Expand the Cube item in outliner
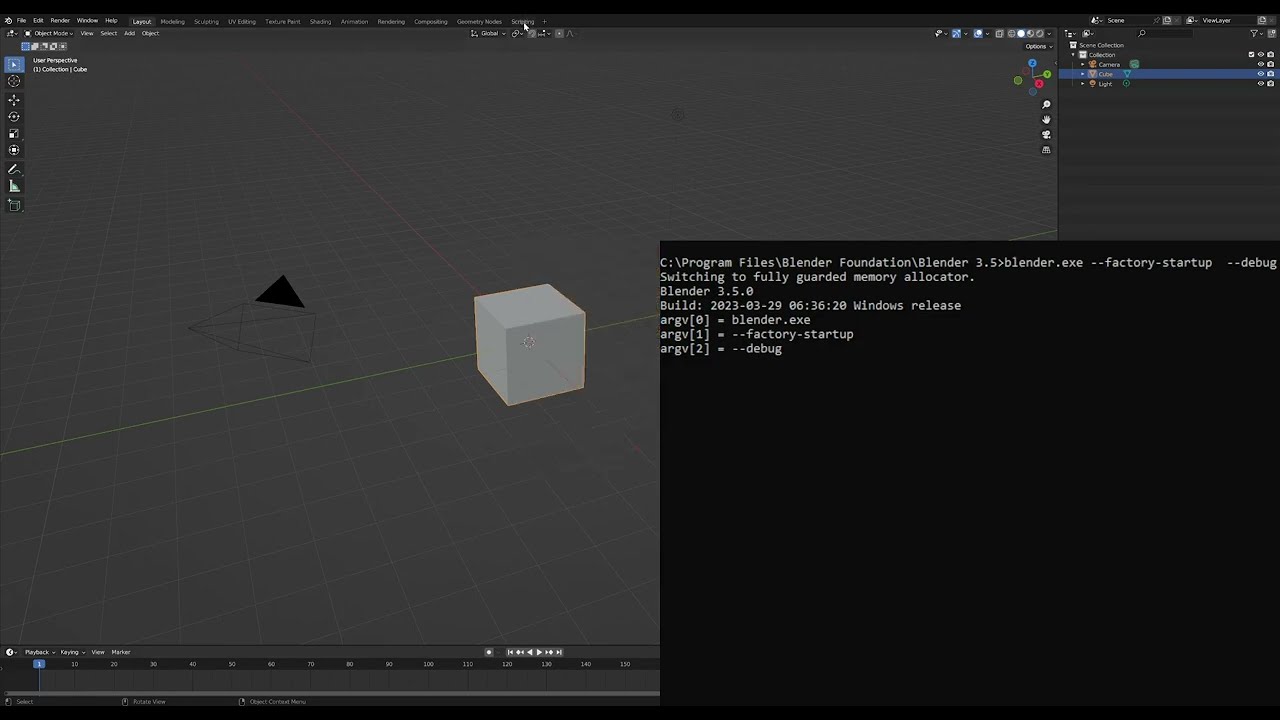This screenshot has width=1280, height=720. (1082, 74)
